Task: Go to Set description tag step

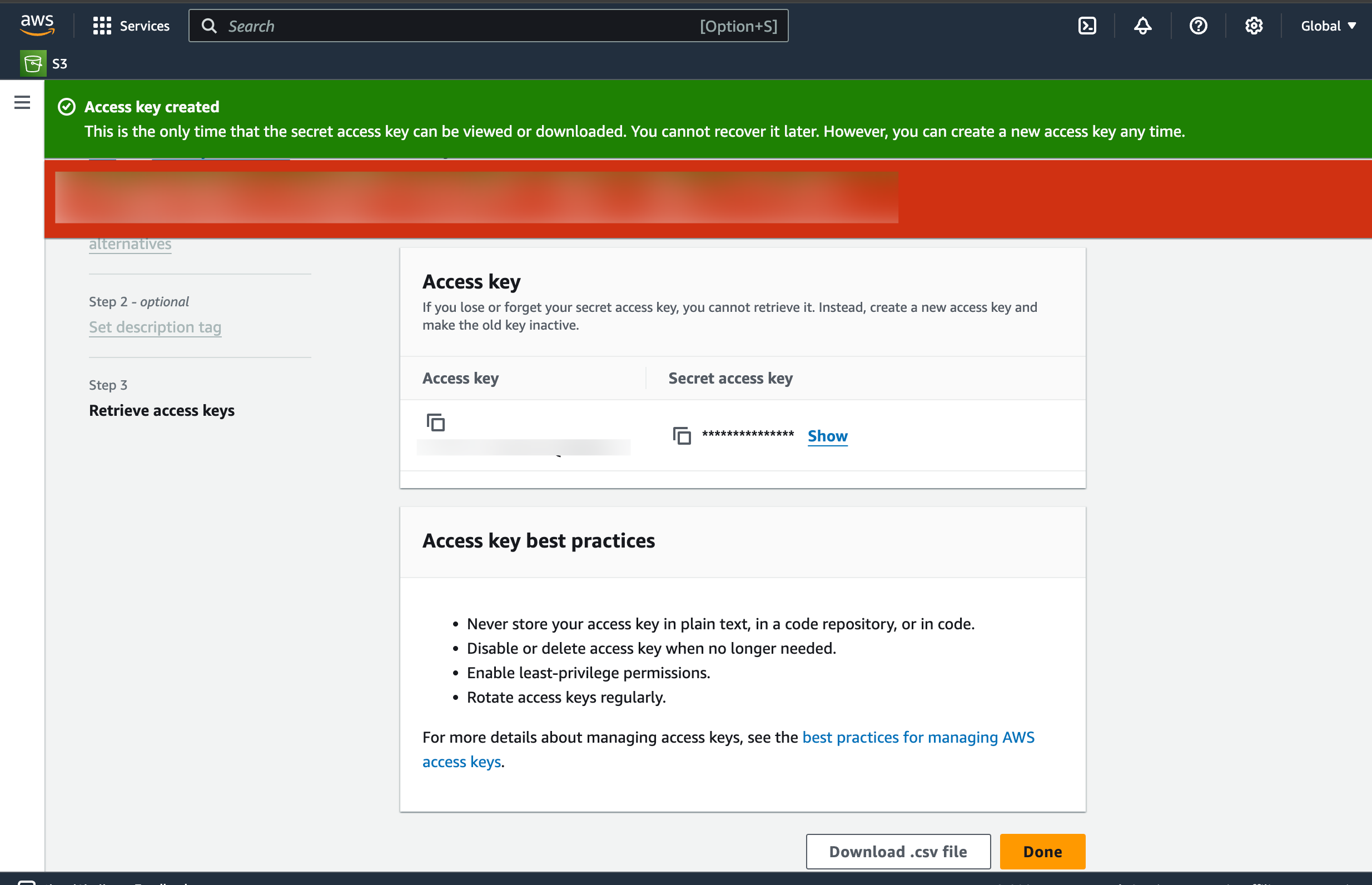Action: click(155, 327)
